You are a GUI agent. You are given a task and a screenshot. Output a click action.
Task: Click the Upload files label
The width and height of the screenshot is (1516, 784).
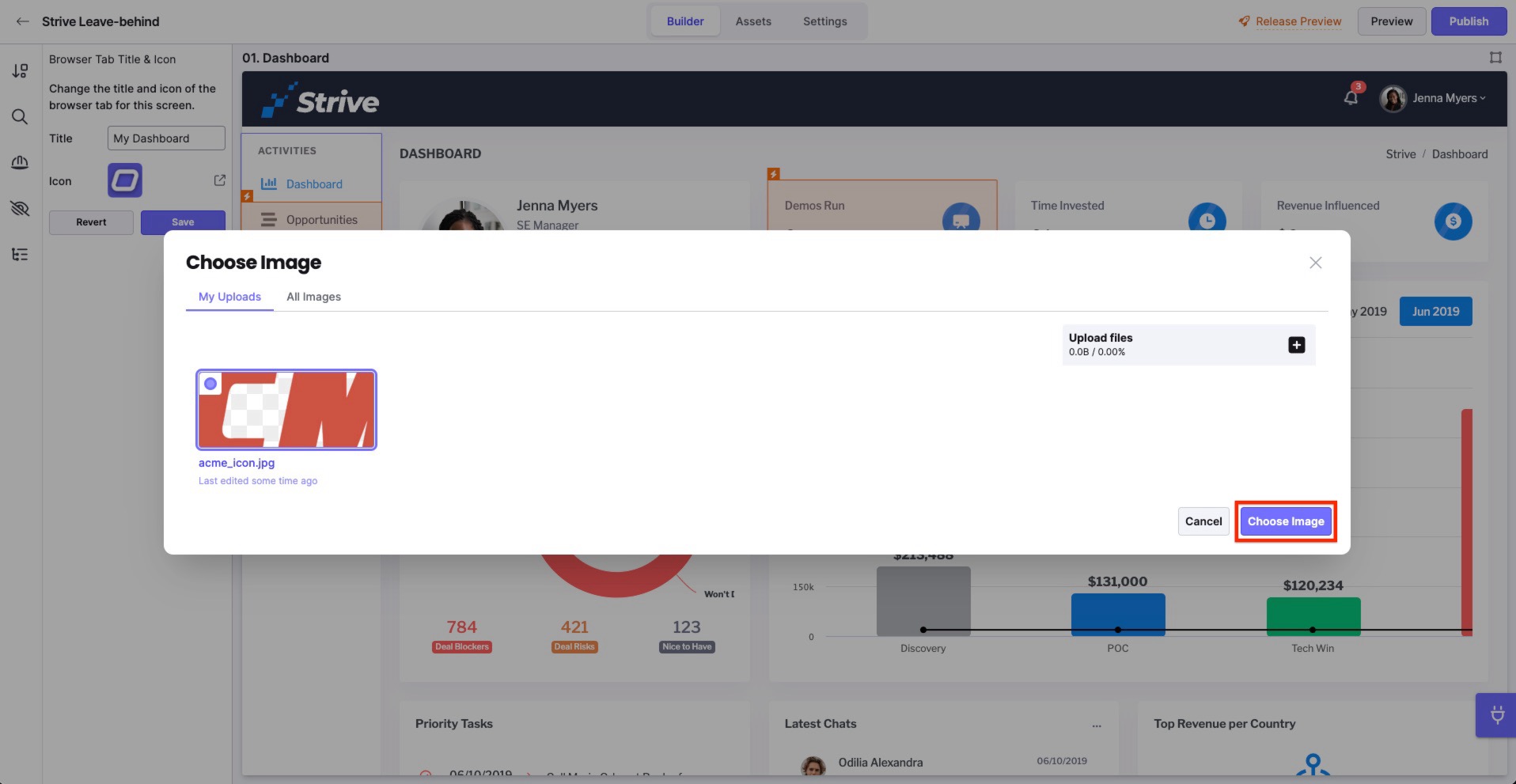(x=1101, y=338)
